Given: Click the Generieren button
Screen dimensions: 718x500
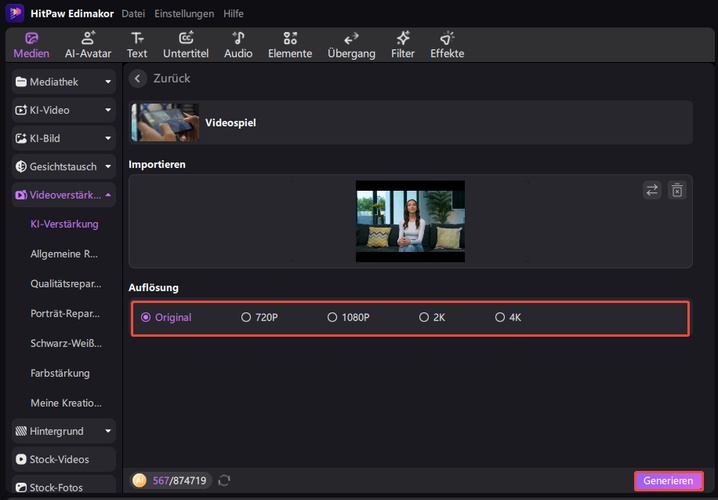Looking at the screenshot, I should (x=669, y=481).
